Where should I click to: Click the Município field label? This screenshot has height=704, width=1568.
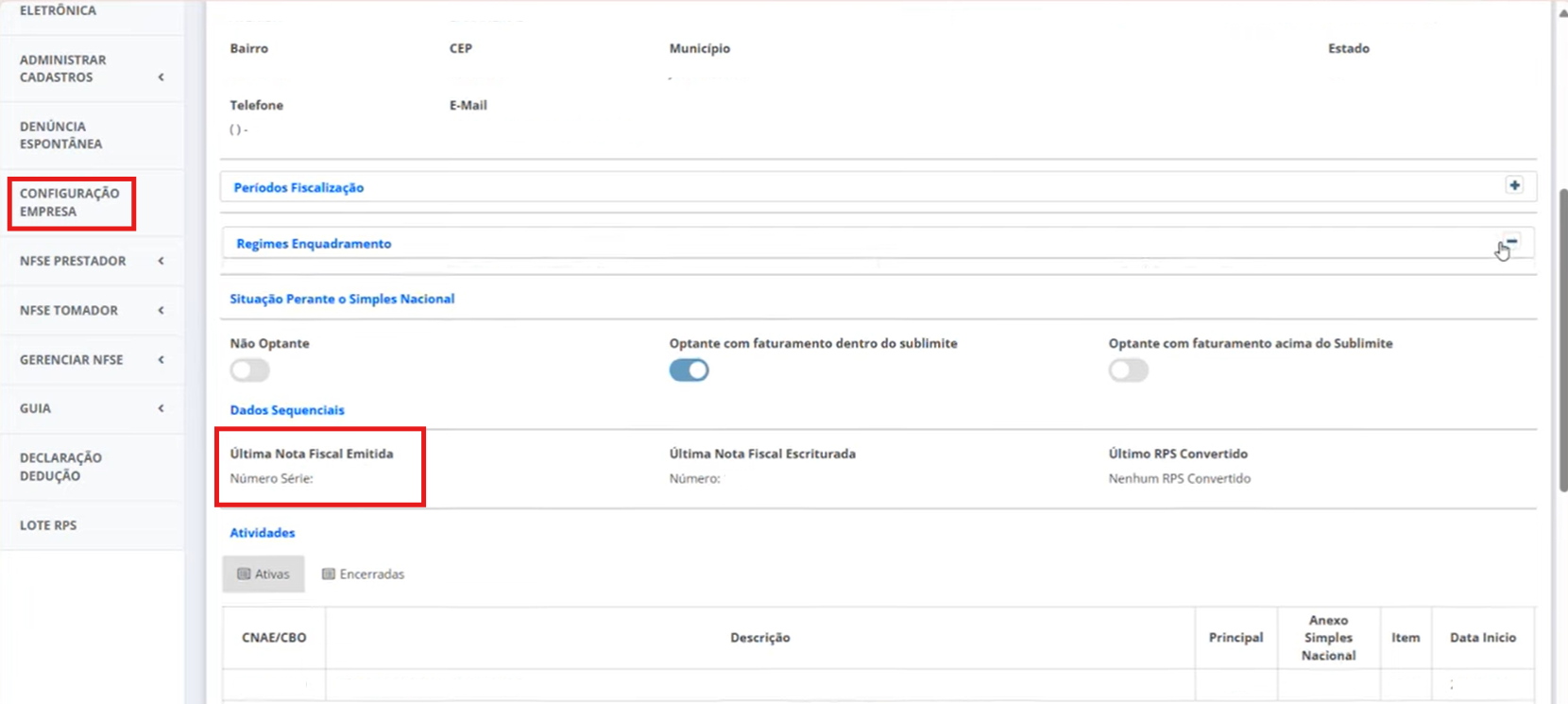click(700, 48)
